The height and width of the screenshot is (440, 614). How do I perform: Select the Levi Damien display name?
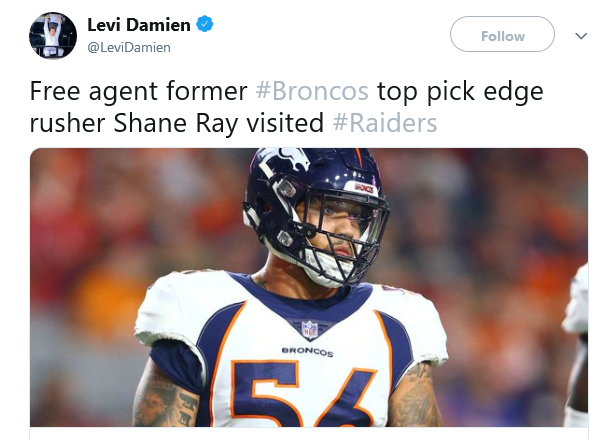(139, 25)
